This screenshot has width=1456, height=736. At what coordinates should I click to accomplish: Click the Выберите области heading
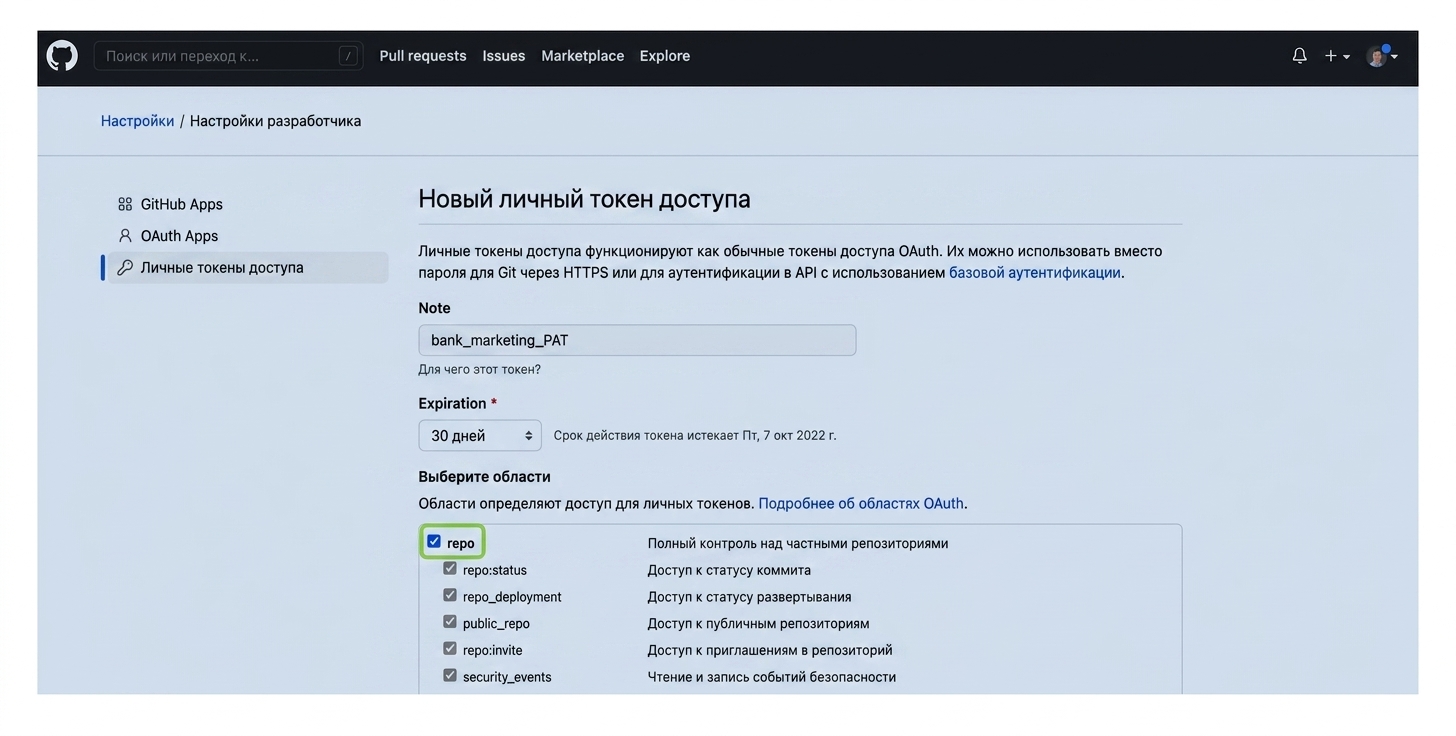pyautogui.click(x=485, y=477)
